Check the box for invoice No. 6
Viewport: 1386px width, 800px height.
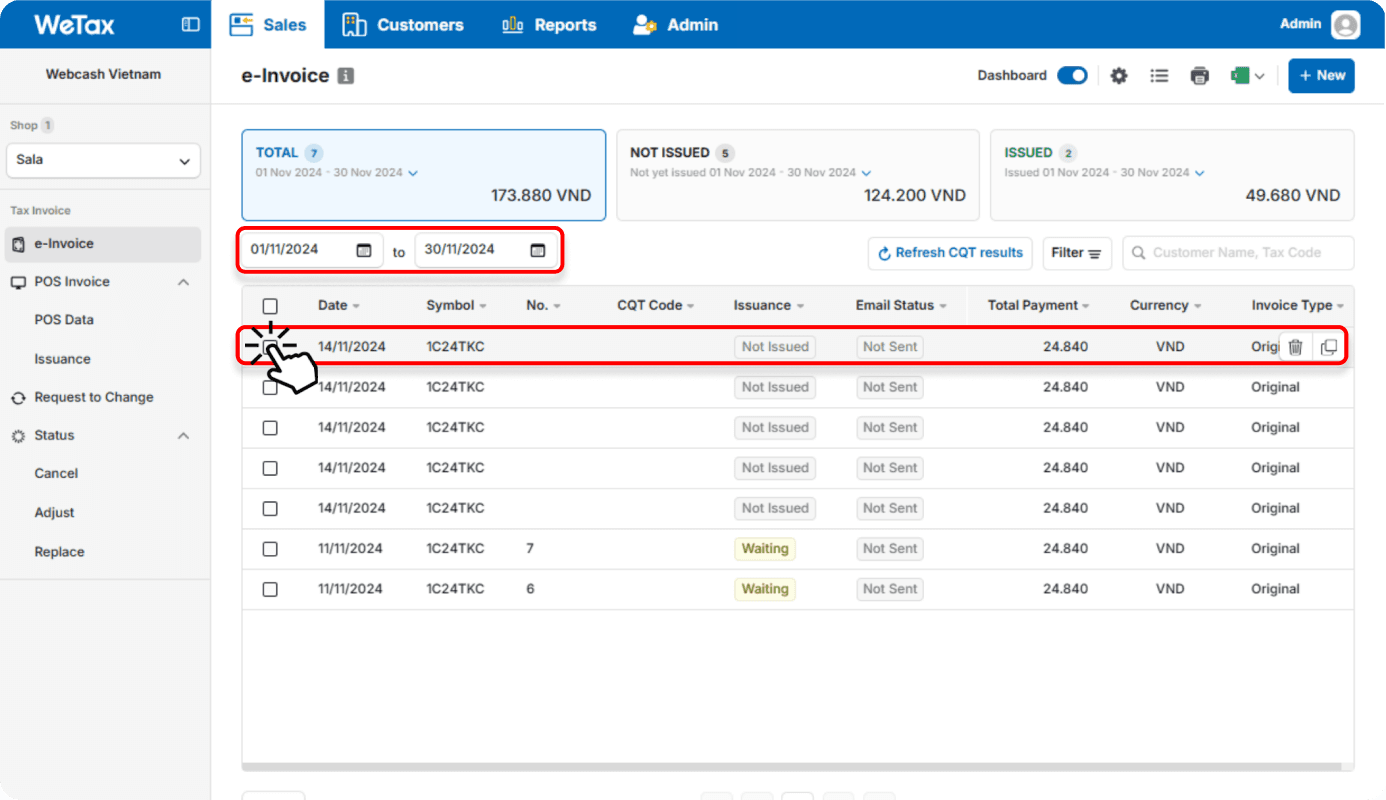[x=270, y=589]
